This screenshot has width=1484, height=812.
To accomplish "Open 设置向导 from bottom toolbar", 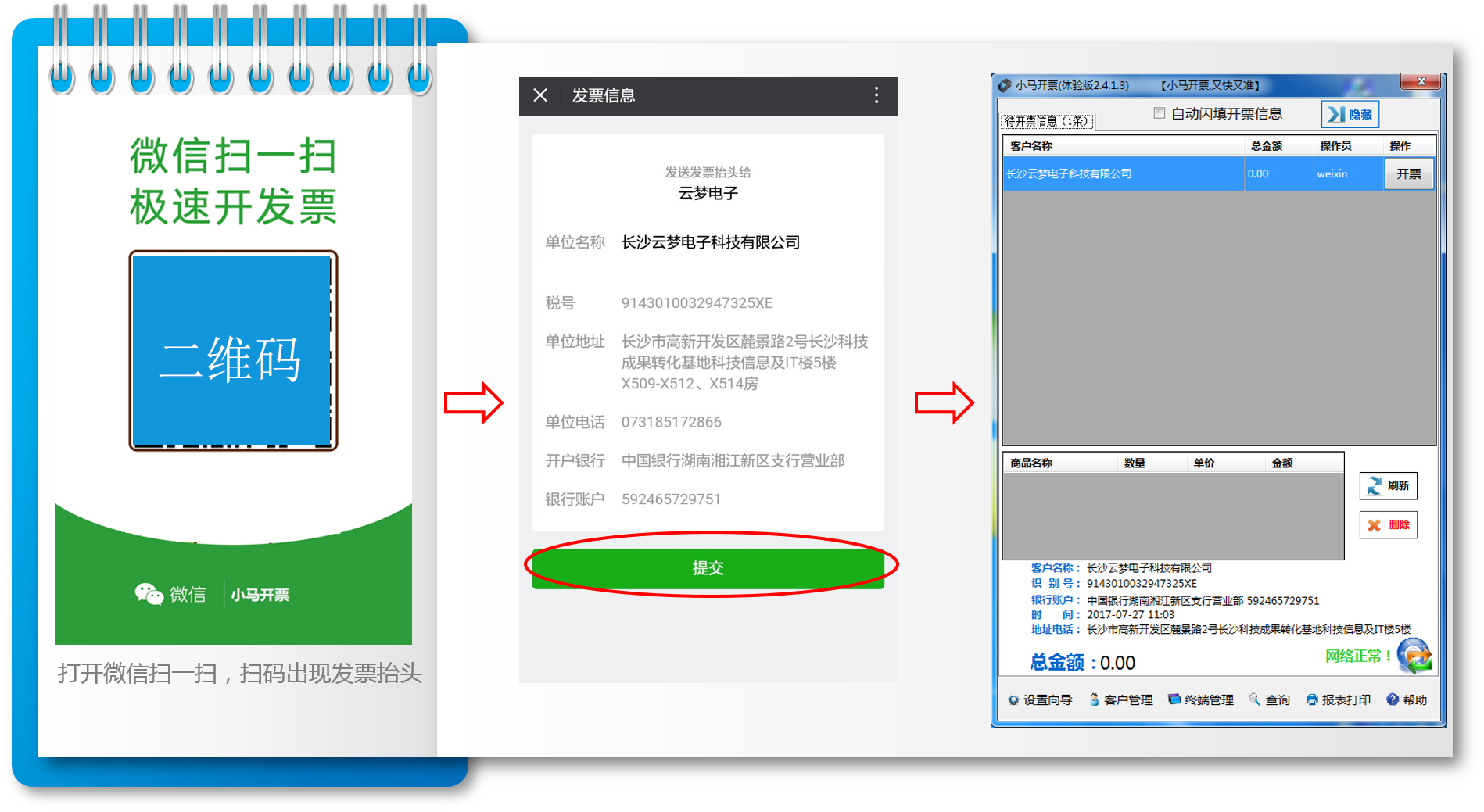I will click(x=1039, y=700).
